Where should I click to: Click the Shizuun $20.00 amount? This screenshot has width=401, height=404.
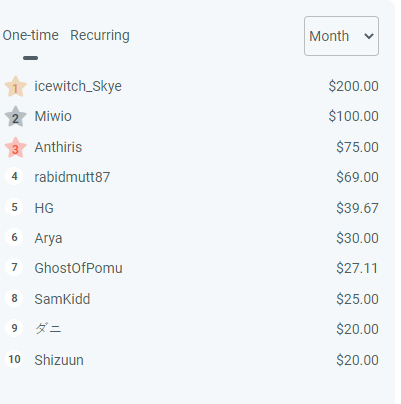tap(357, 360)
